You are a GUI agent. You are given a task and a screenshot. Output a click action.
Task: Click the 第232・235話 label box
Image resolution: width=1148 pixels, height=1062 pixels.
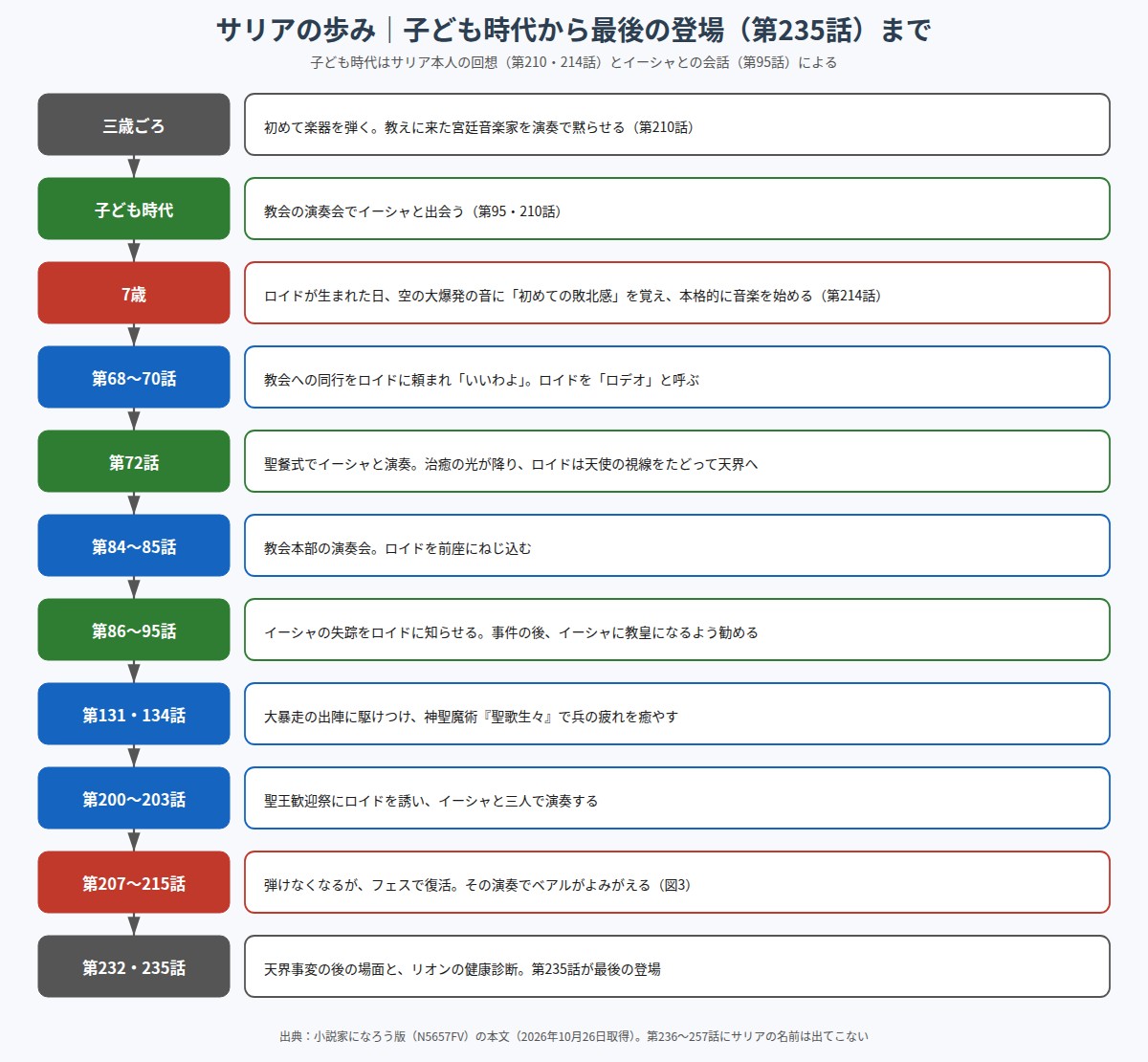click(134, 966)
